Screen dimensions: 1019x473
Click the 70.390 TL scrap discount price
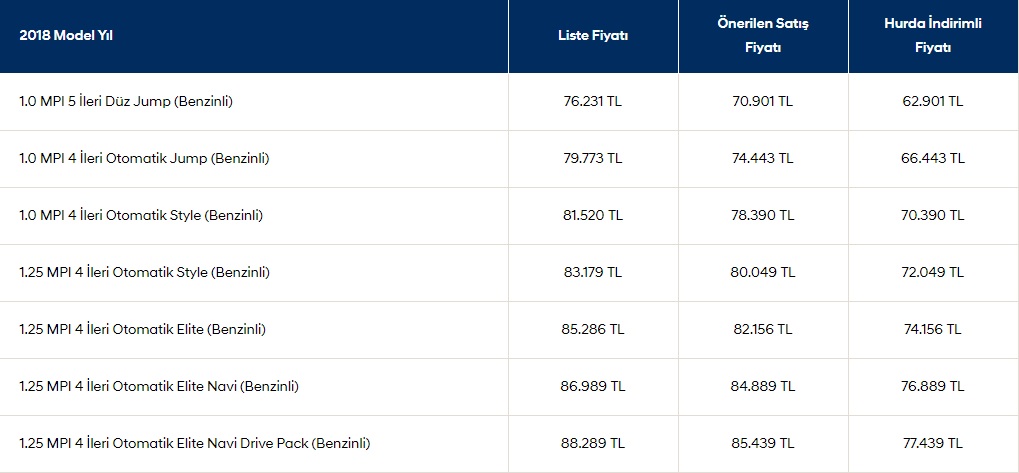(x=933, y=216)
